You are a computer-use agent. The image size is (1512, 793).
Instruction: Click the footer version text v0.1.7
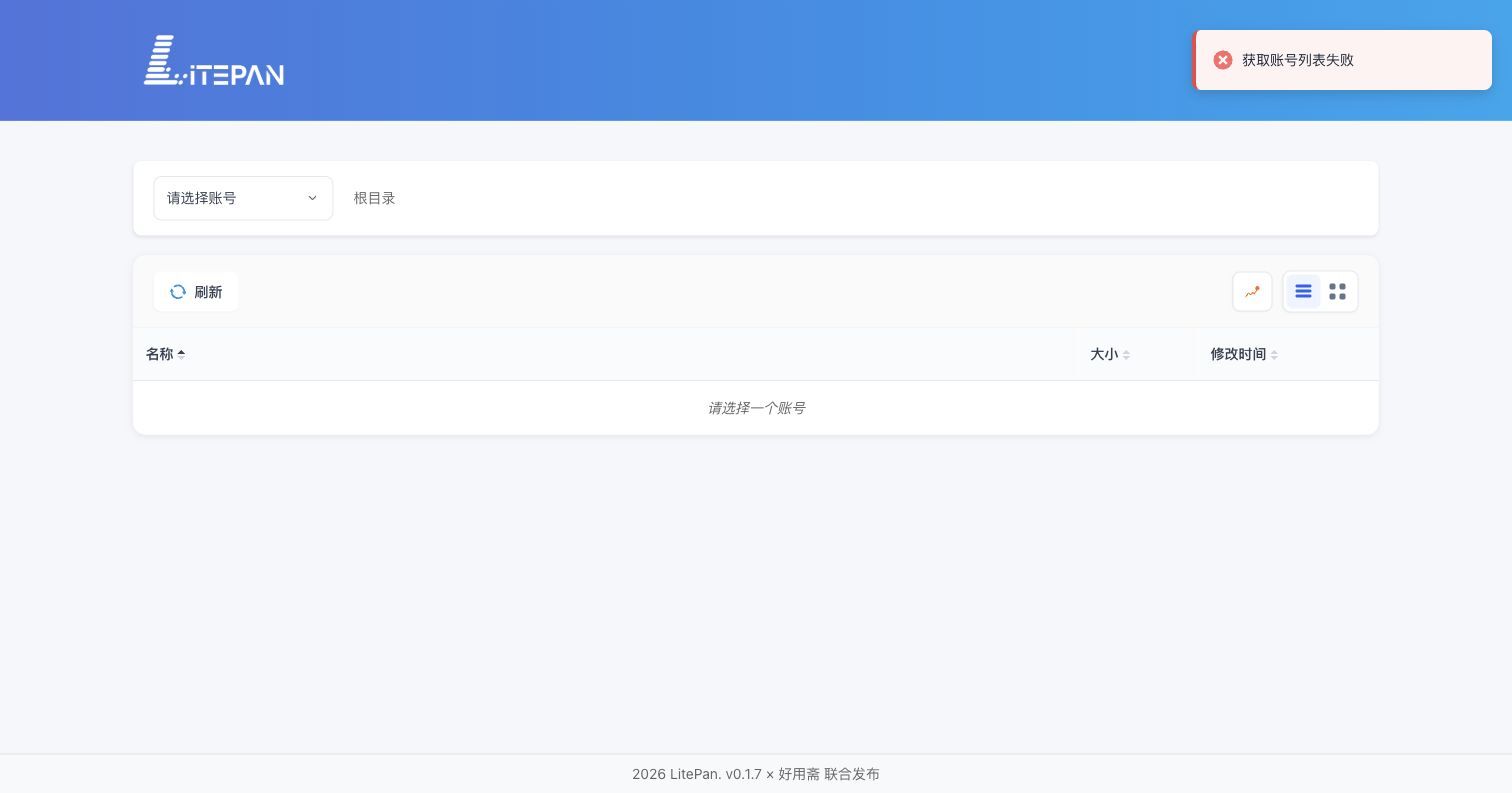(743, 774)
